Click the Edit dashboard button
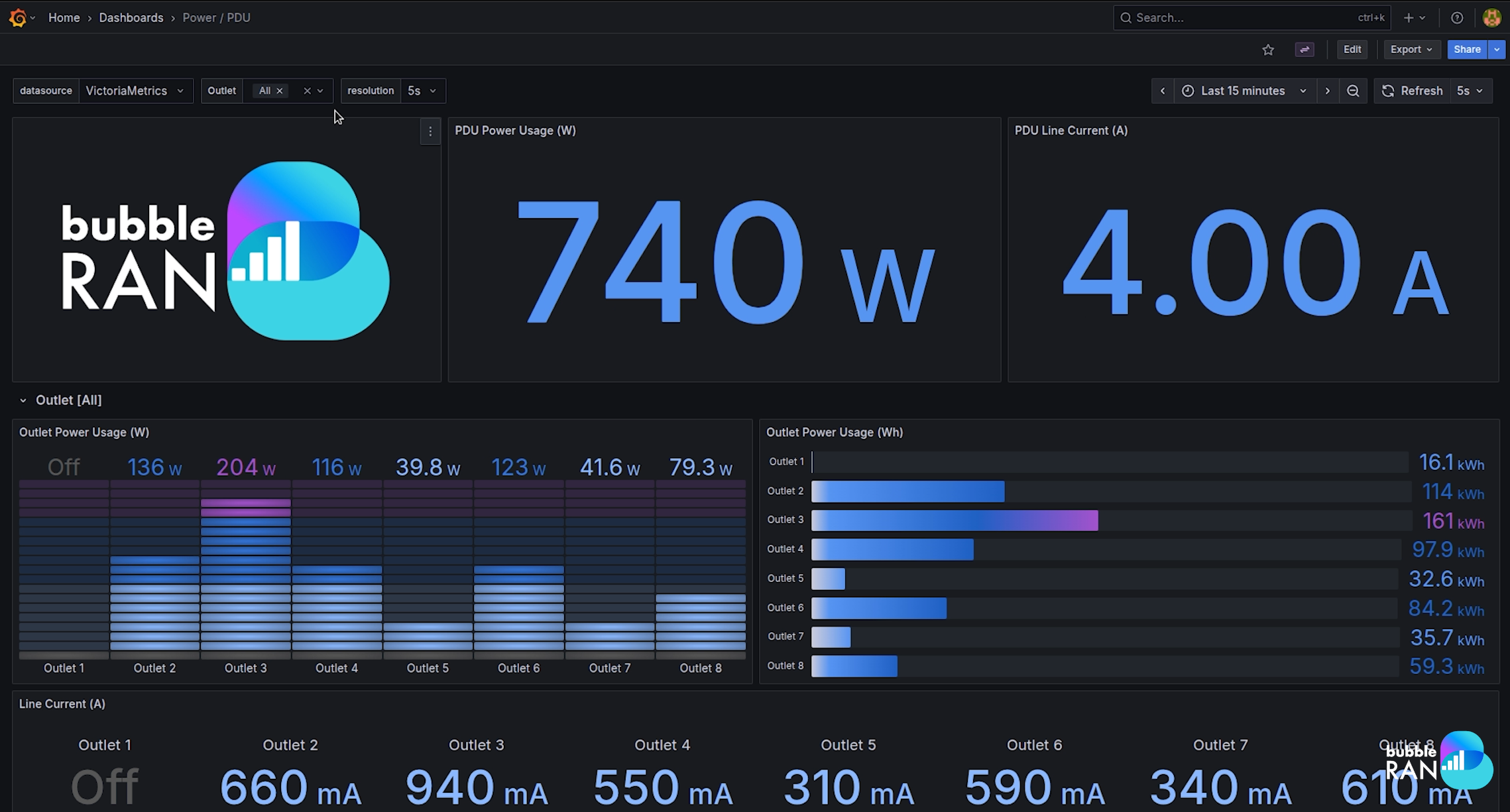Screen dimensions: 1510x812 pos(1352,50)
